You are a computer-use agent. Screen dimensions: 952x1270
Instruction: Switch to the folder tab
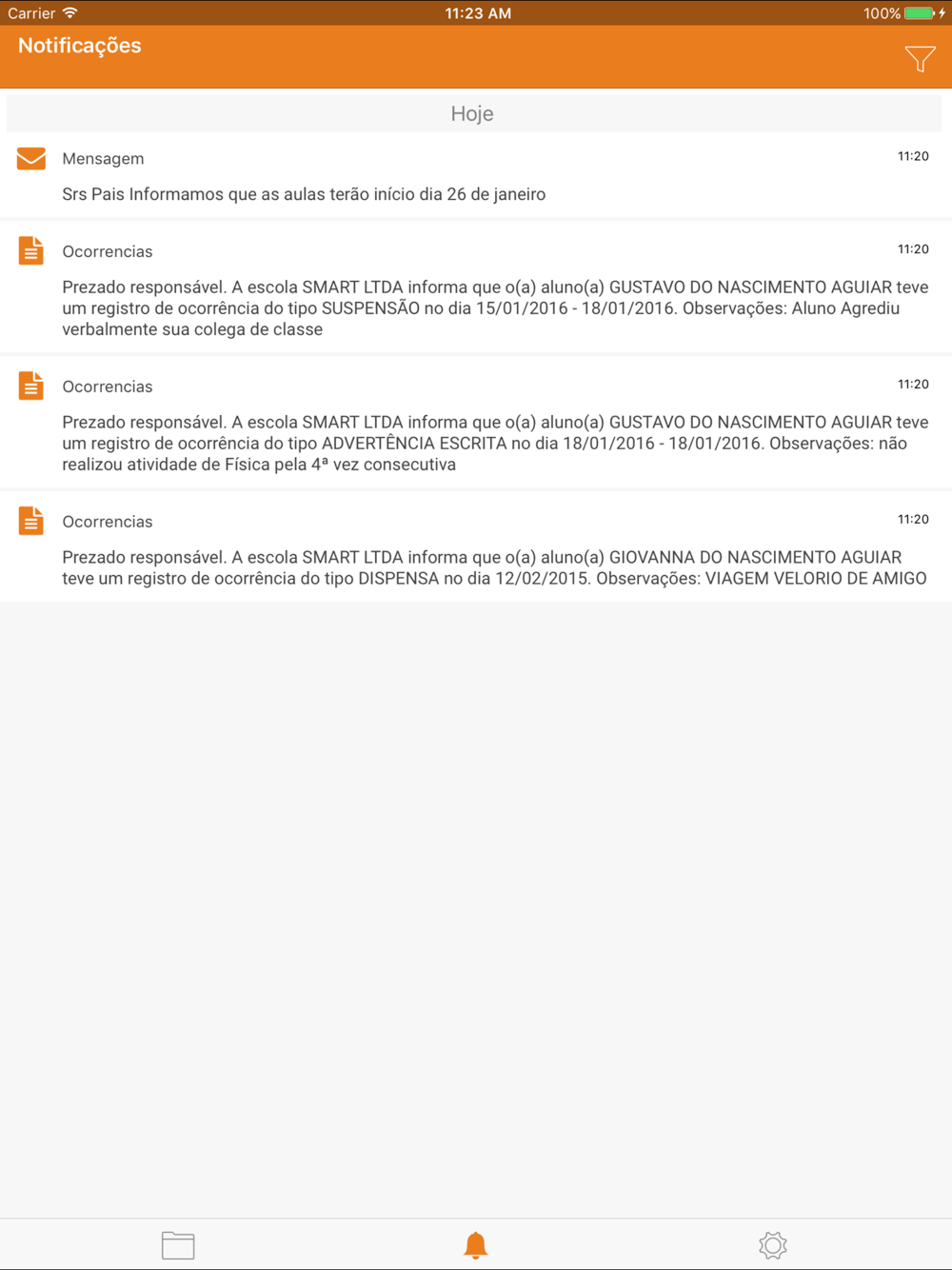pyautogui.click(x=178, y=1245)
